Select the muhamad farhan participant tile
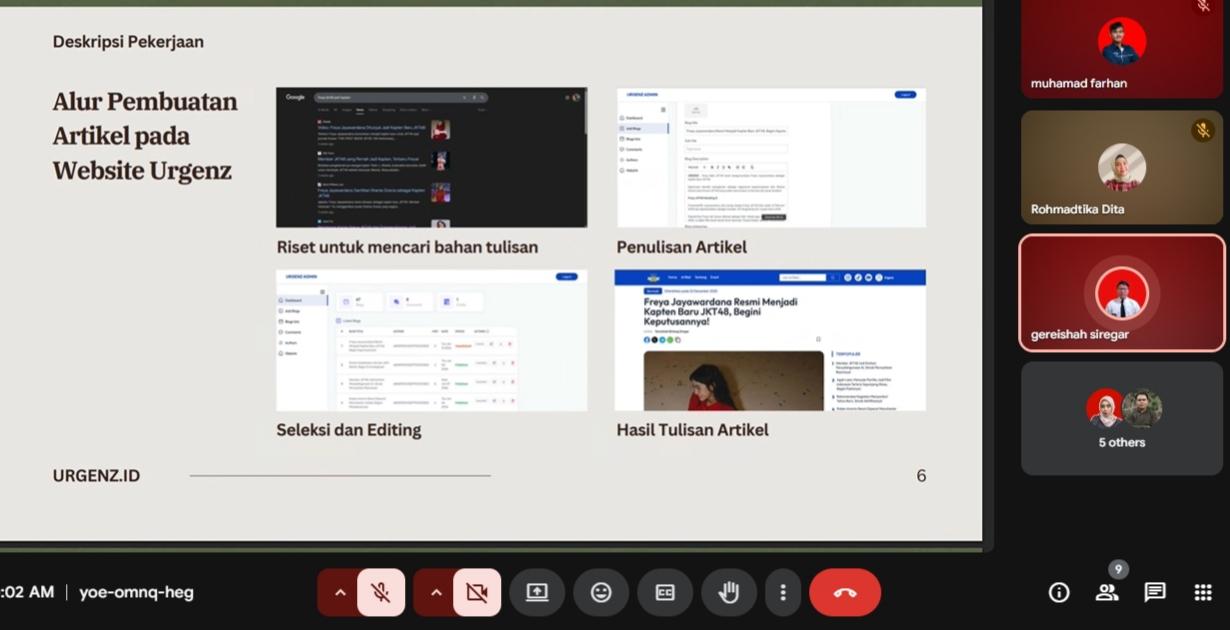 click(1122, 48)
